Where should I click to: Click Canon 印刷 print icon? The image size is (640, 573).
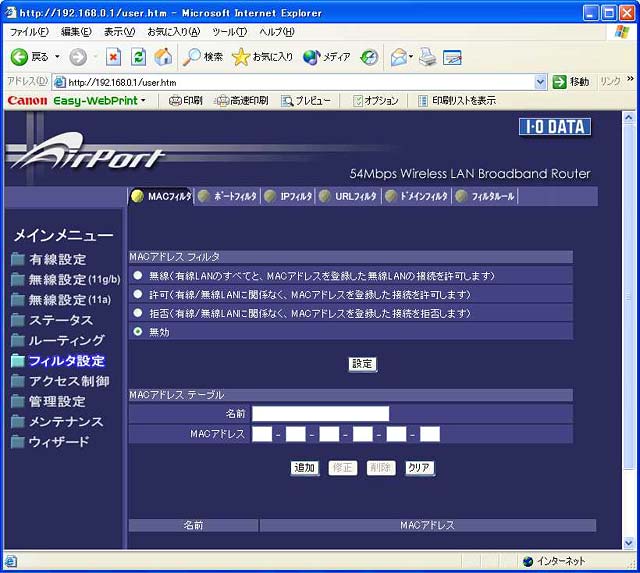pos(175,100)
